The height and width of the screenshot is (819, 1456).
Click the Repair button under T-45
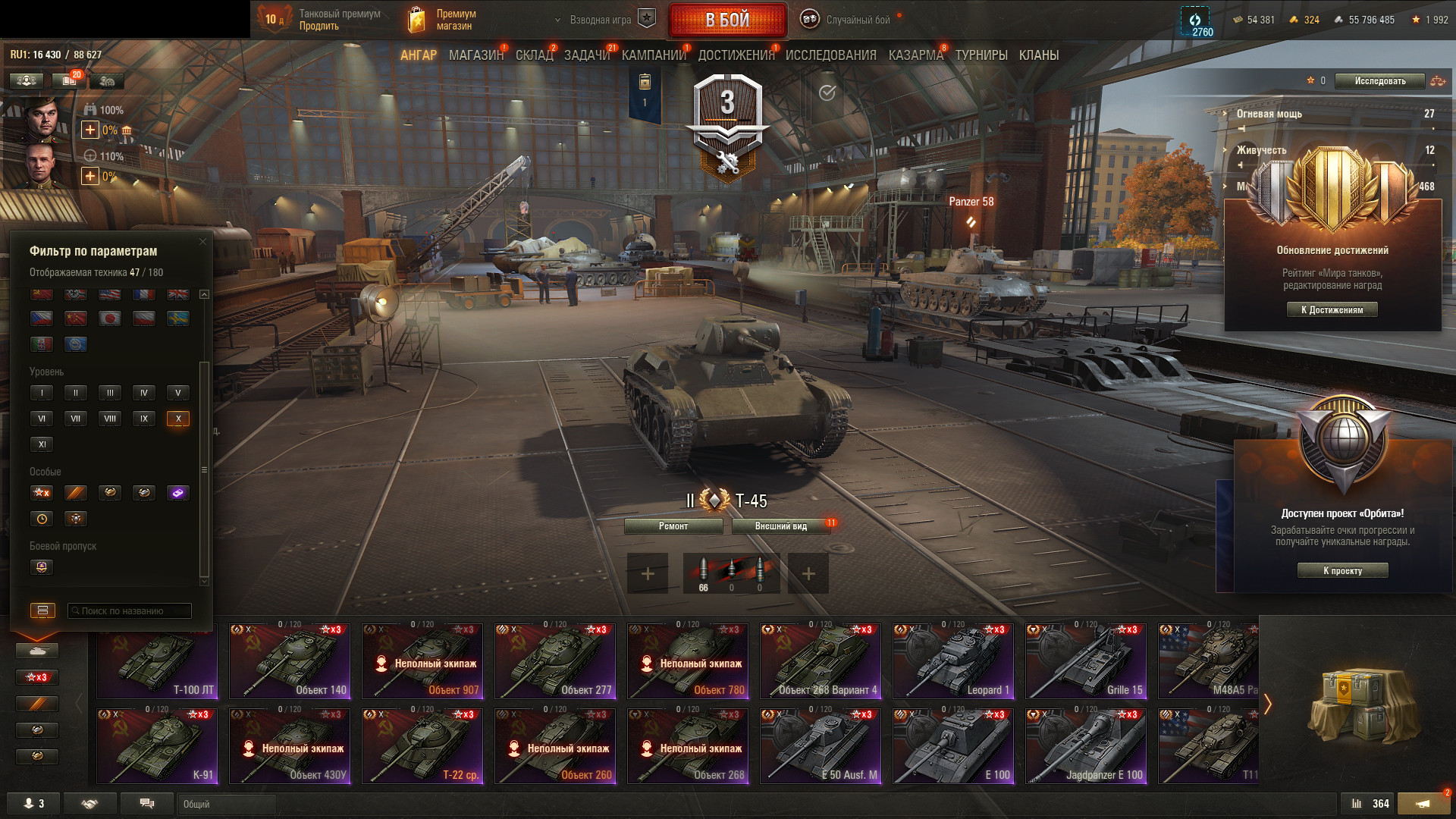tap(673, 526)
